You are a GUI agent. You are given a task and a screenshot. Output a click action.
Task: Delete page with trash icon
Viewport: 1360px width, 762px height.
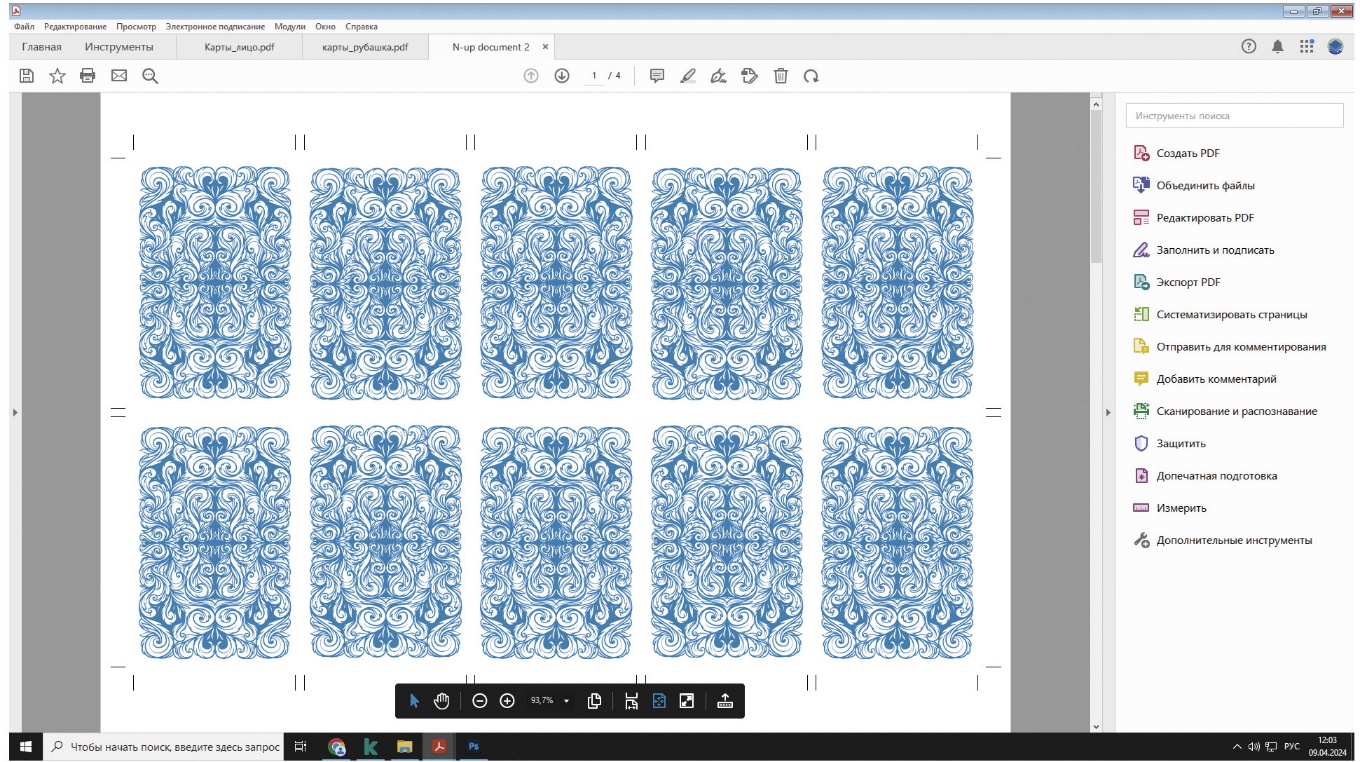coord(781,76)
